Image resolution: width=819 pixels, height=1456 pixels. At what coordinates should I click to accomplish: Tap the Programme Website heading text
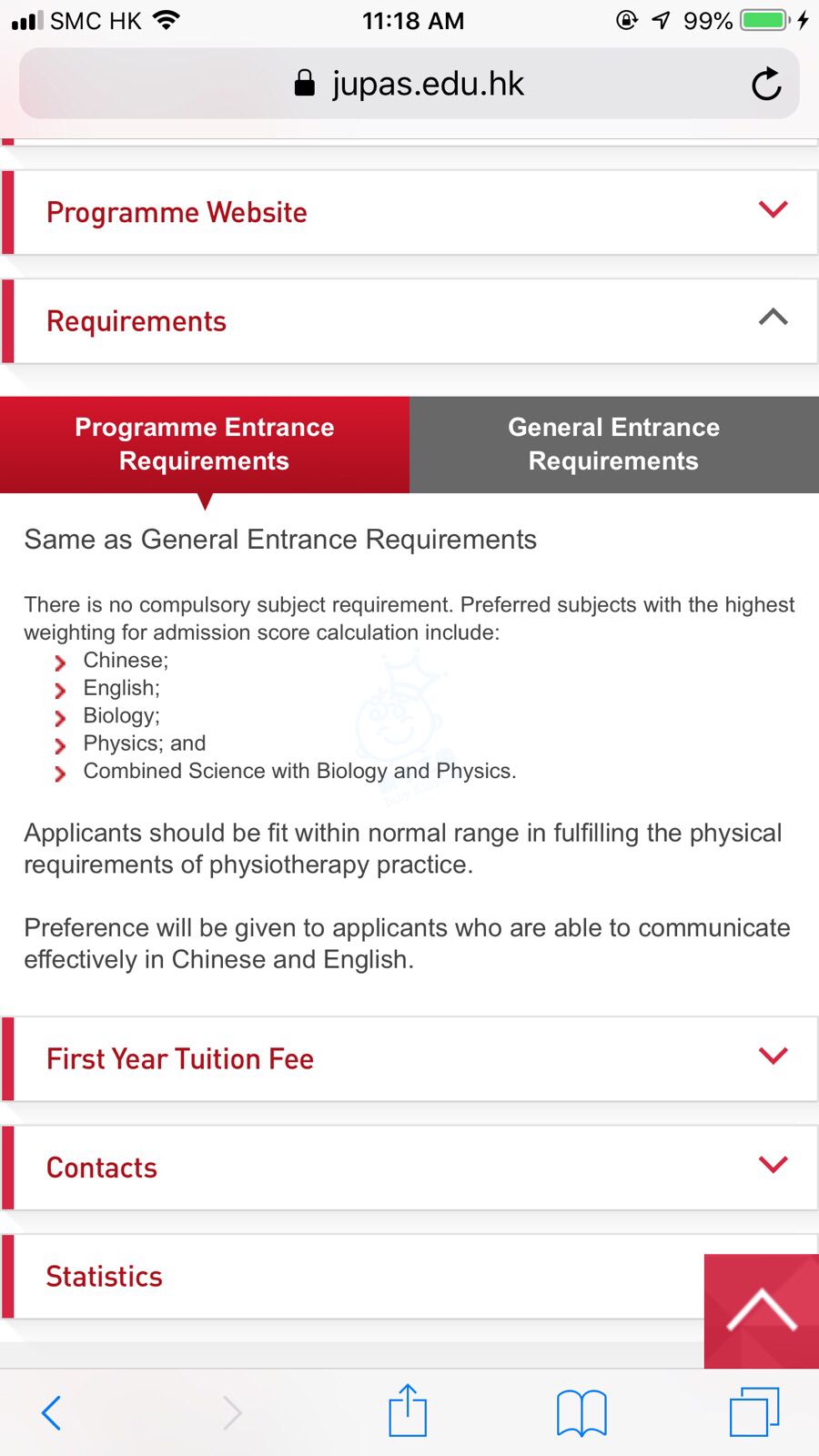[x=177, y=212]
